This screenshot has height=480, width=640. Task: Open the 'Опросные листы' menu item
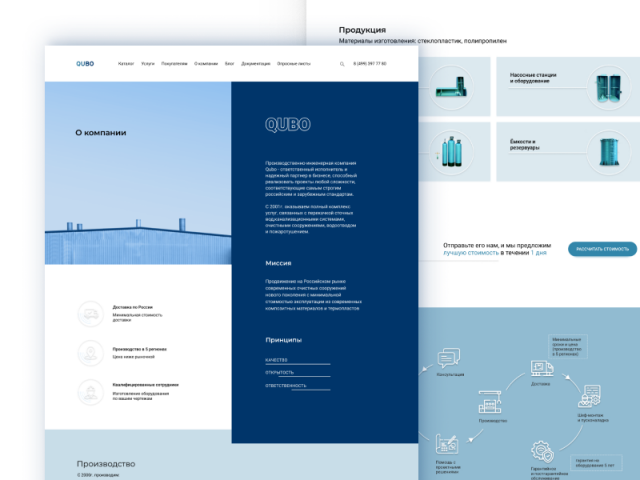point(294,64)
